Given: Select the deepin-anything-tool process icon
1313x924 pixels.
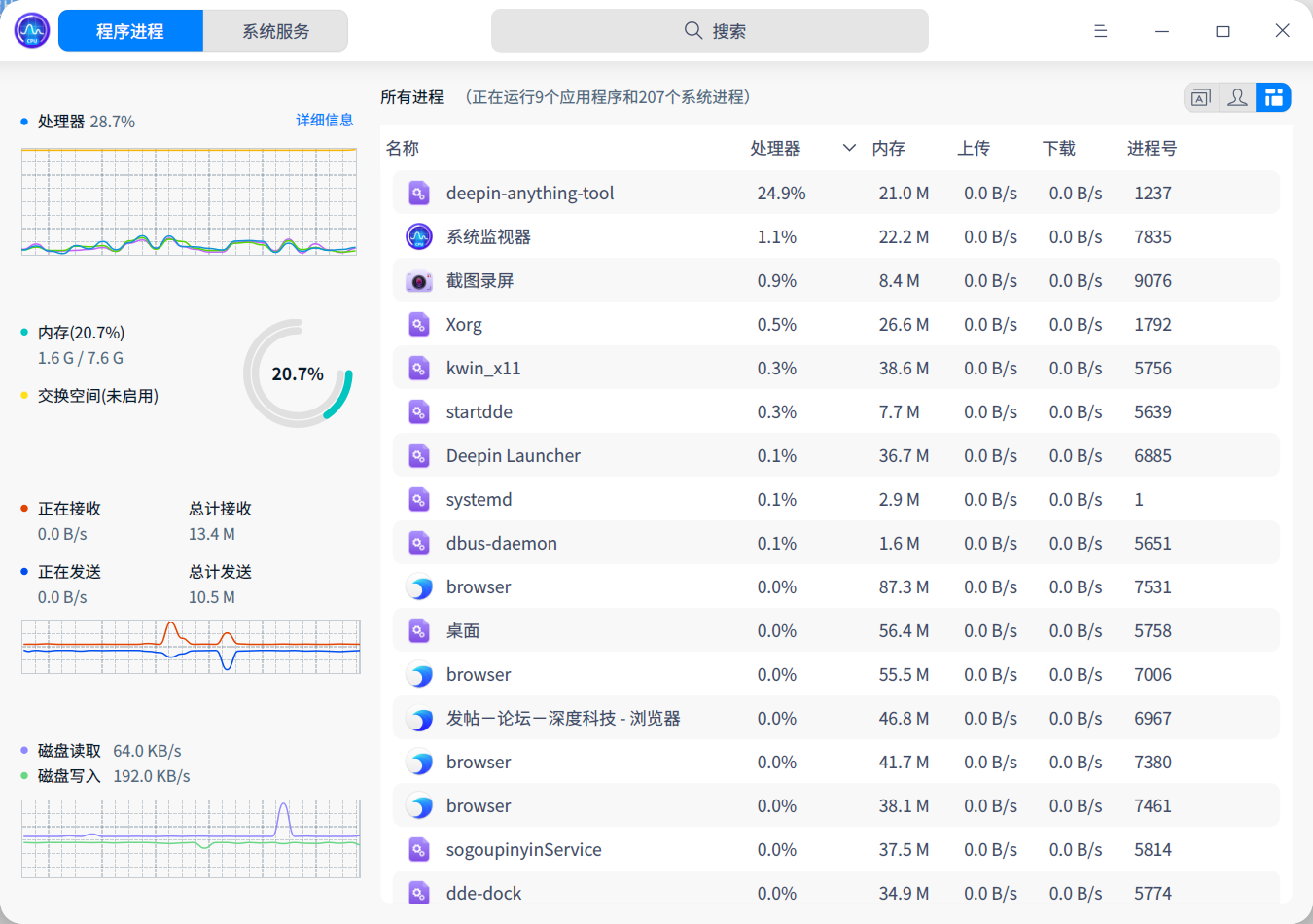Looking at the screenshot, I should click(x=419, y=194).
